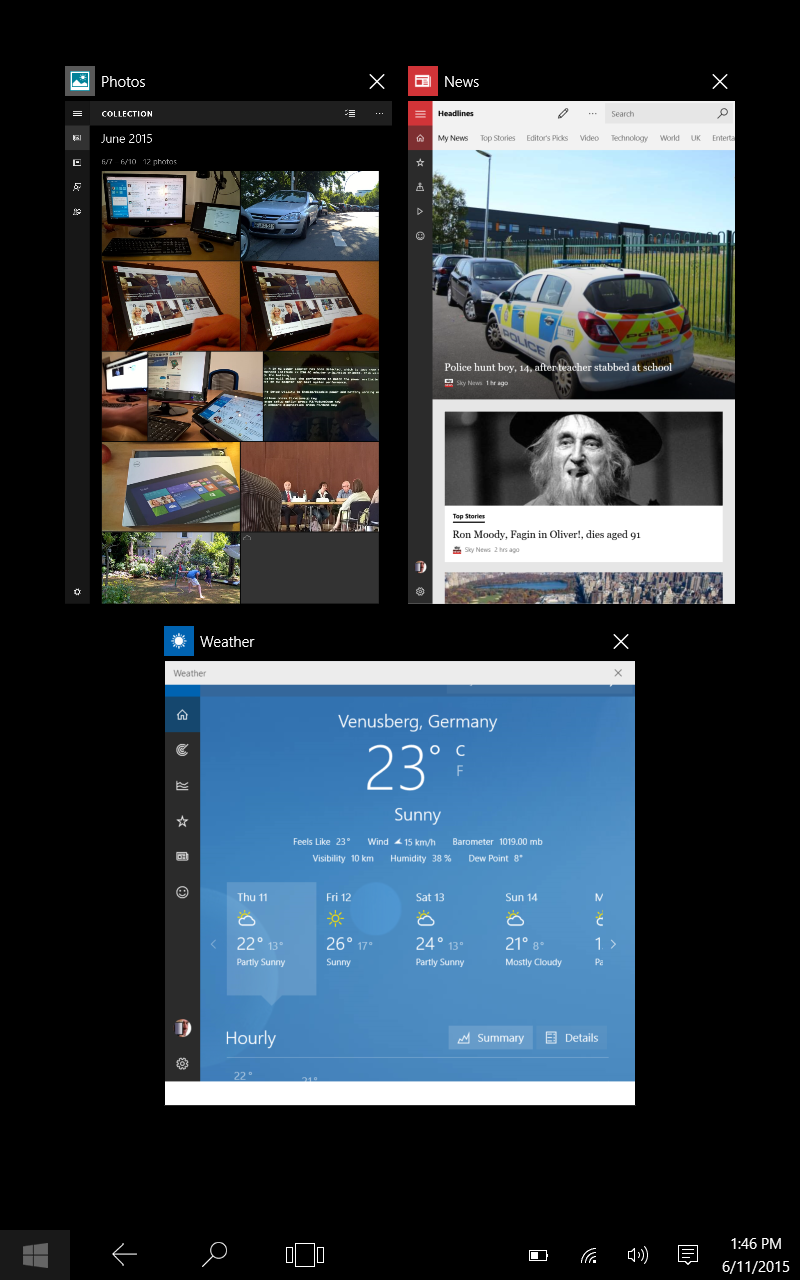This screenshot has width=800, height=1280.
Task: Click the News account avatar
Action: pos(420,567)
